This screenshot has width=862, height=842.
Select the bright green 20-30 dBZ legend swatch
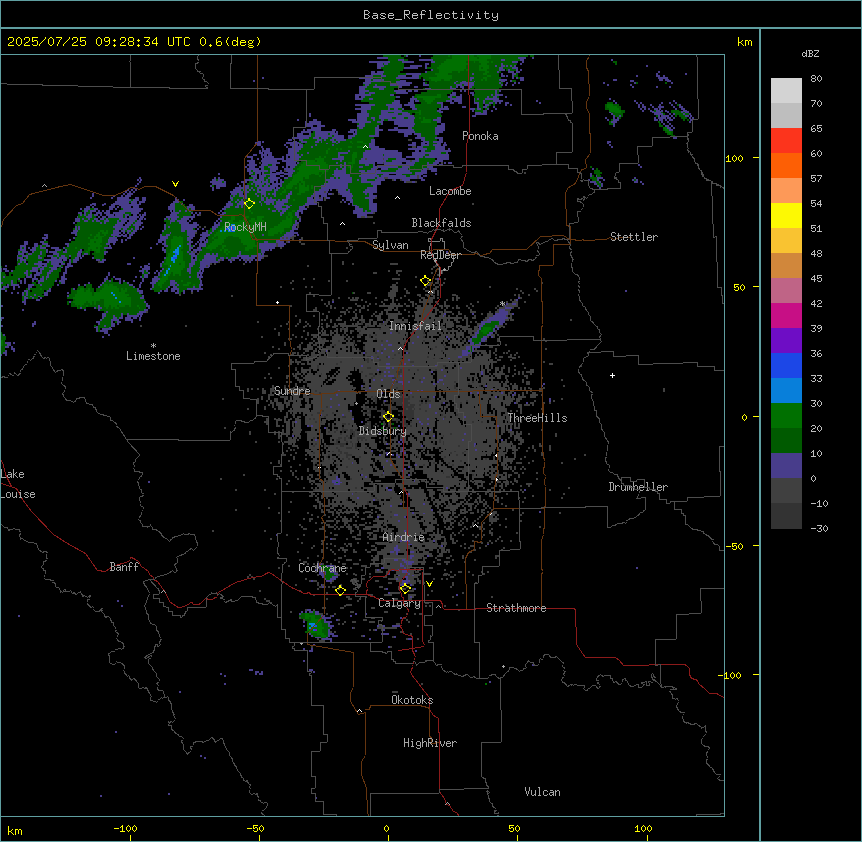tap(786, 416)
